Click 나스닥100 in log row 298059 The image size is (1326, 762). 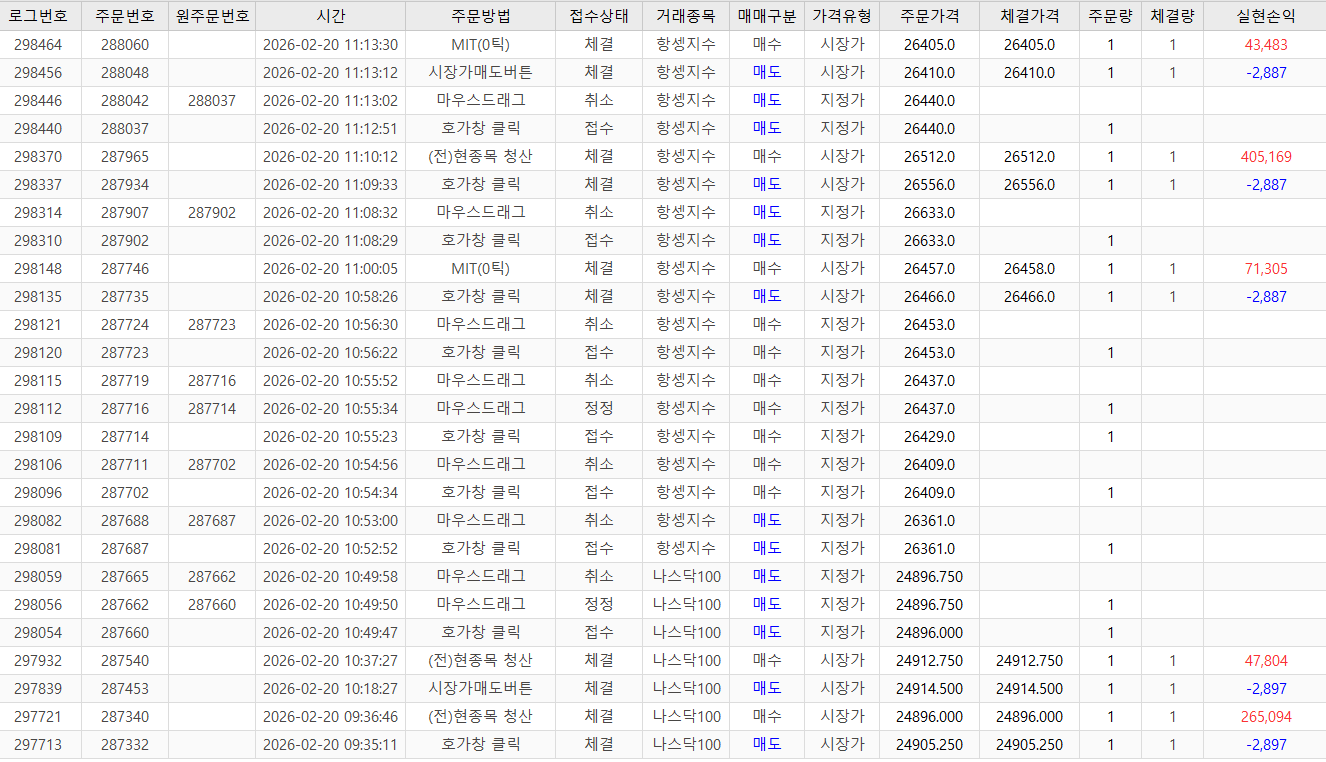[686, 577]
